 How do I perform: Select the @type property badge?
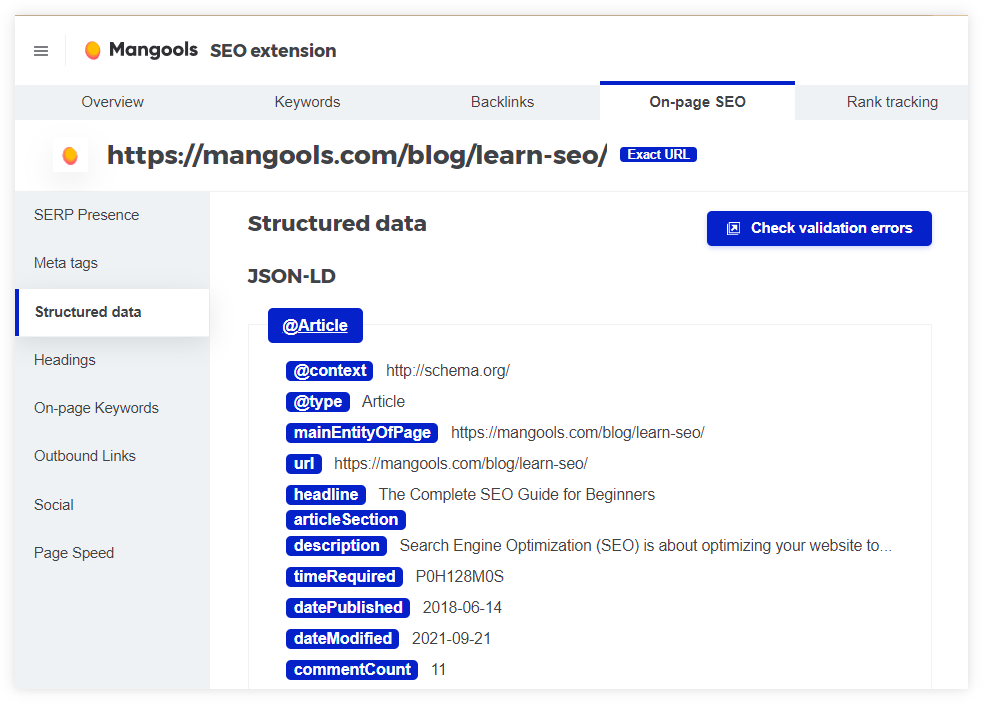318,401
